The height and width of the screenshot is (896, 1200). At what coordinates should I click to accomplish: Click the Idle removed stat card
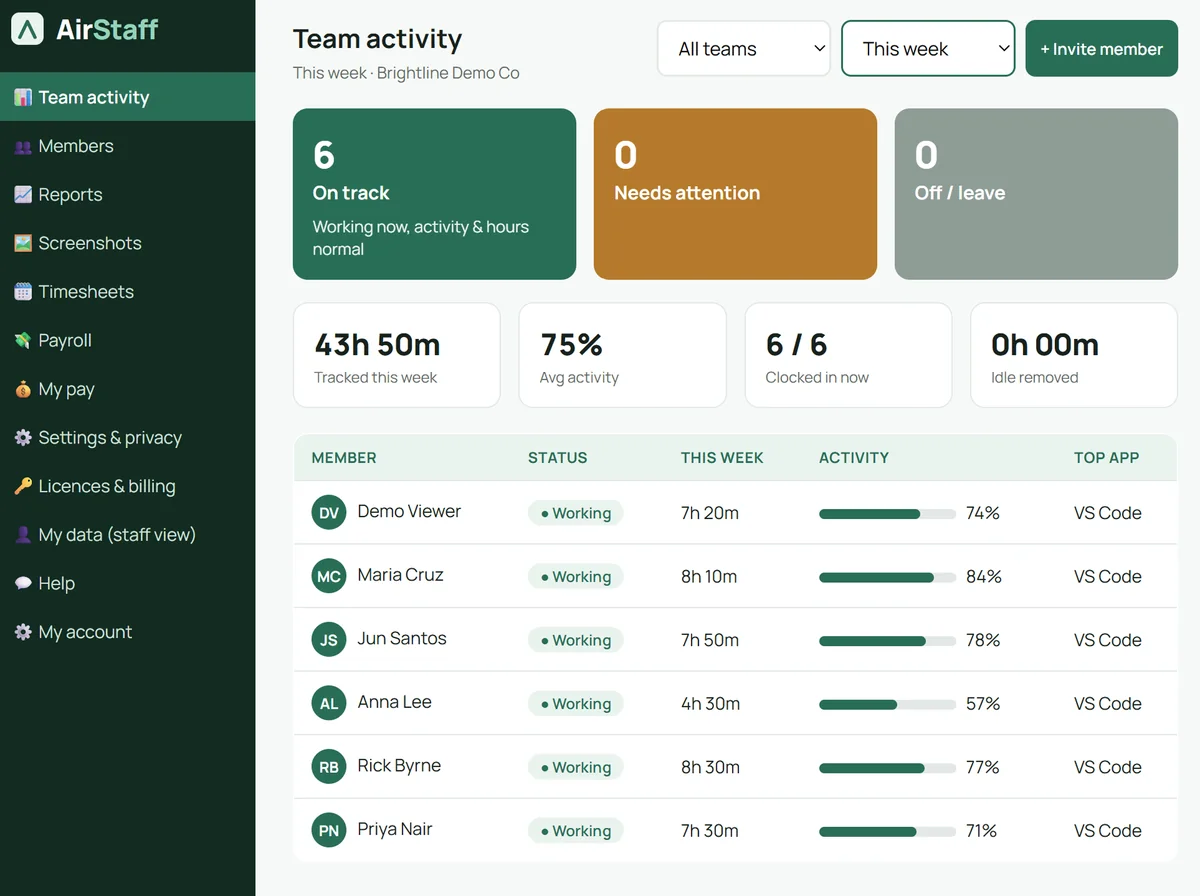tap(1074, 355)
